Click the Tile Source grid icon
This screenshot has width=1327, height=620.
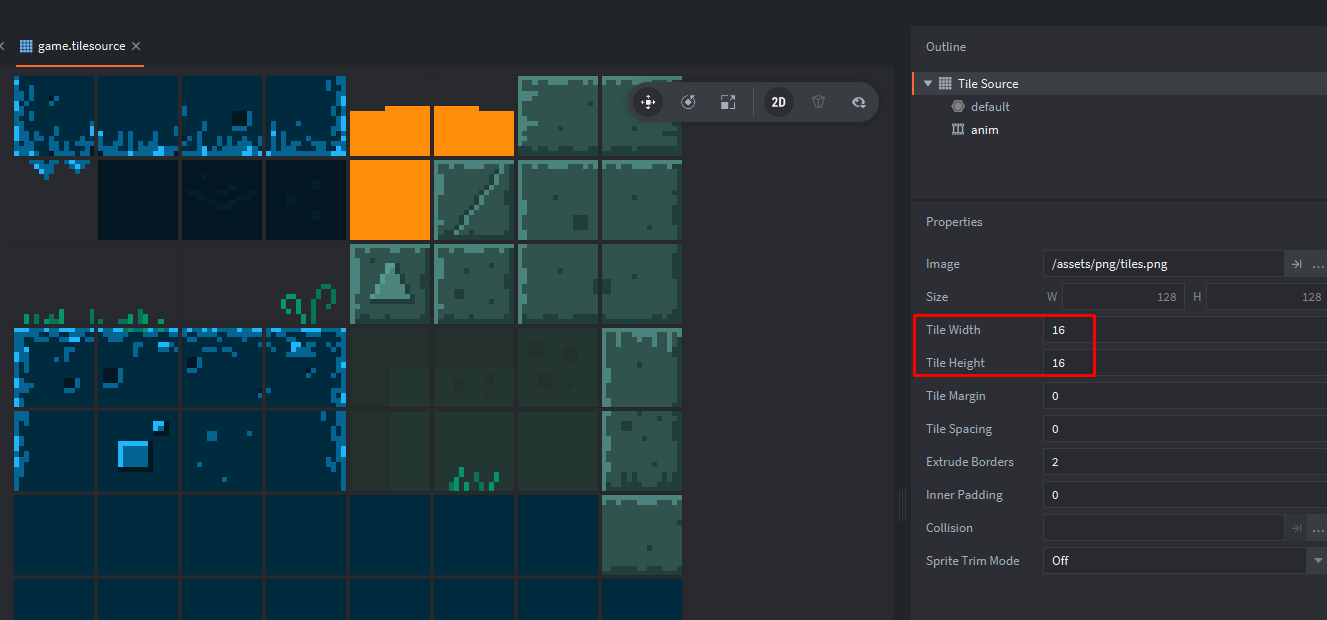[945, 84]
